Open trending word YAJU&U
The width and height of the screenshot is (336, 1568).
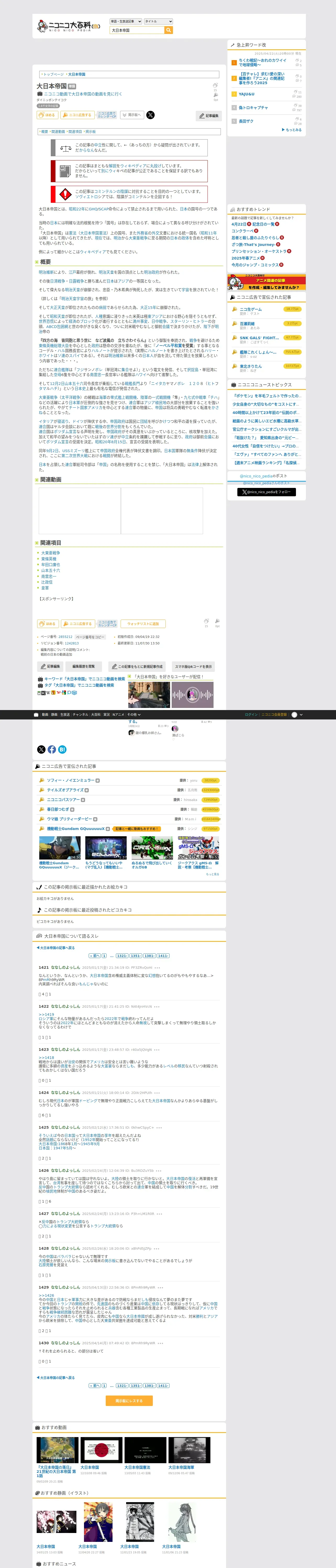(x=247, y=94)
